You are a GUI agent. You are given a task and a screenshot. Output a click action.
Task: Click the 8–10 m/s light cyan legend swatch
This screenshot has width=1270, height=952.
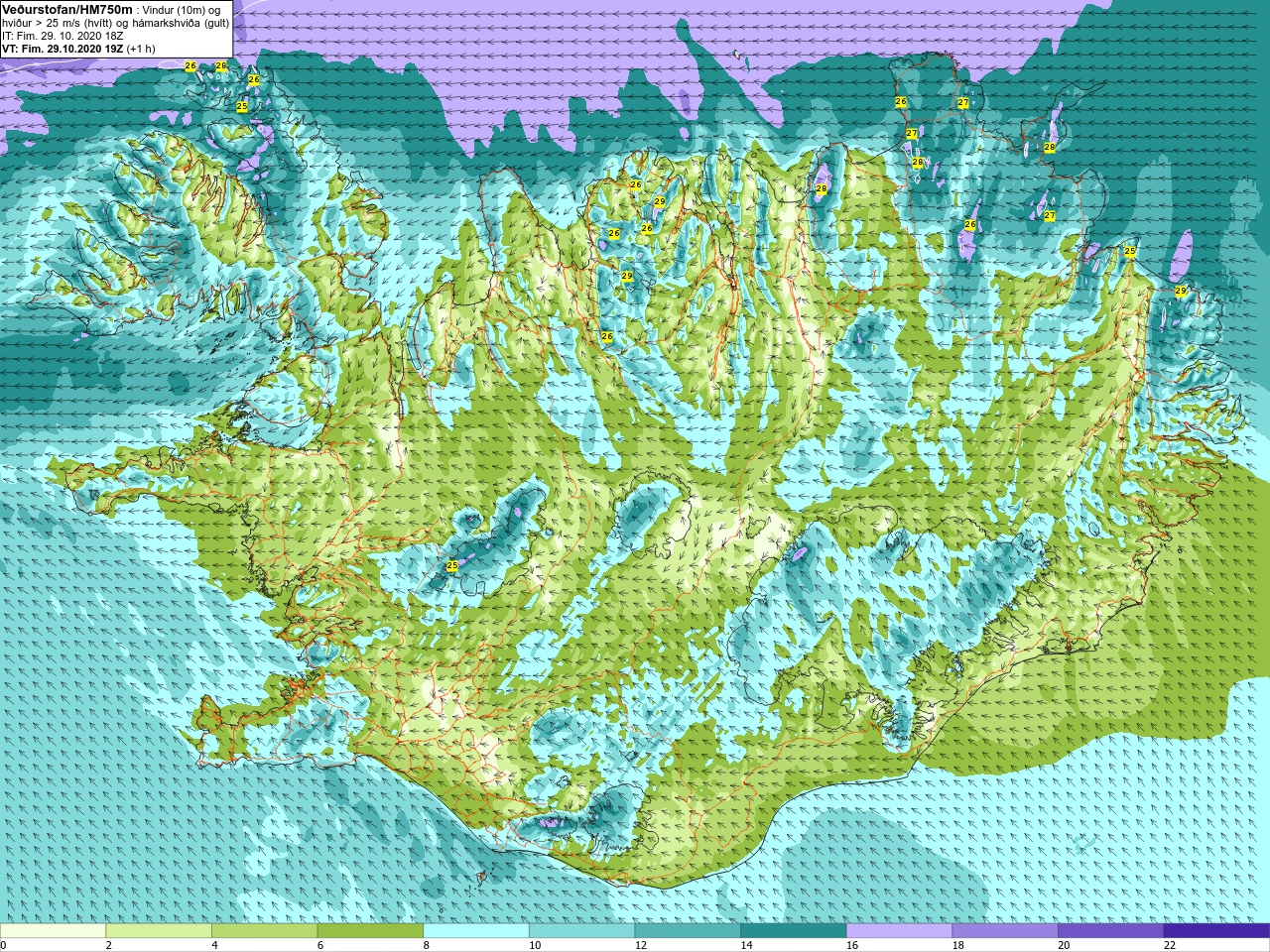click(x=475, y=931)
